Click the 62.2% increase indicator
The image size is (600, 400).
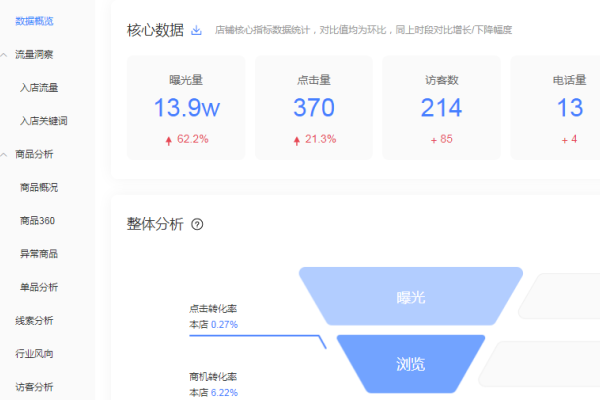coord(187,139)
